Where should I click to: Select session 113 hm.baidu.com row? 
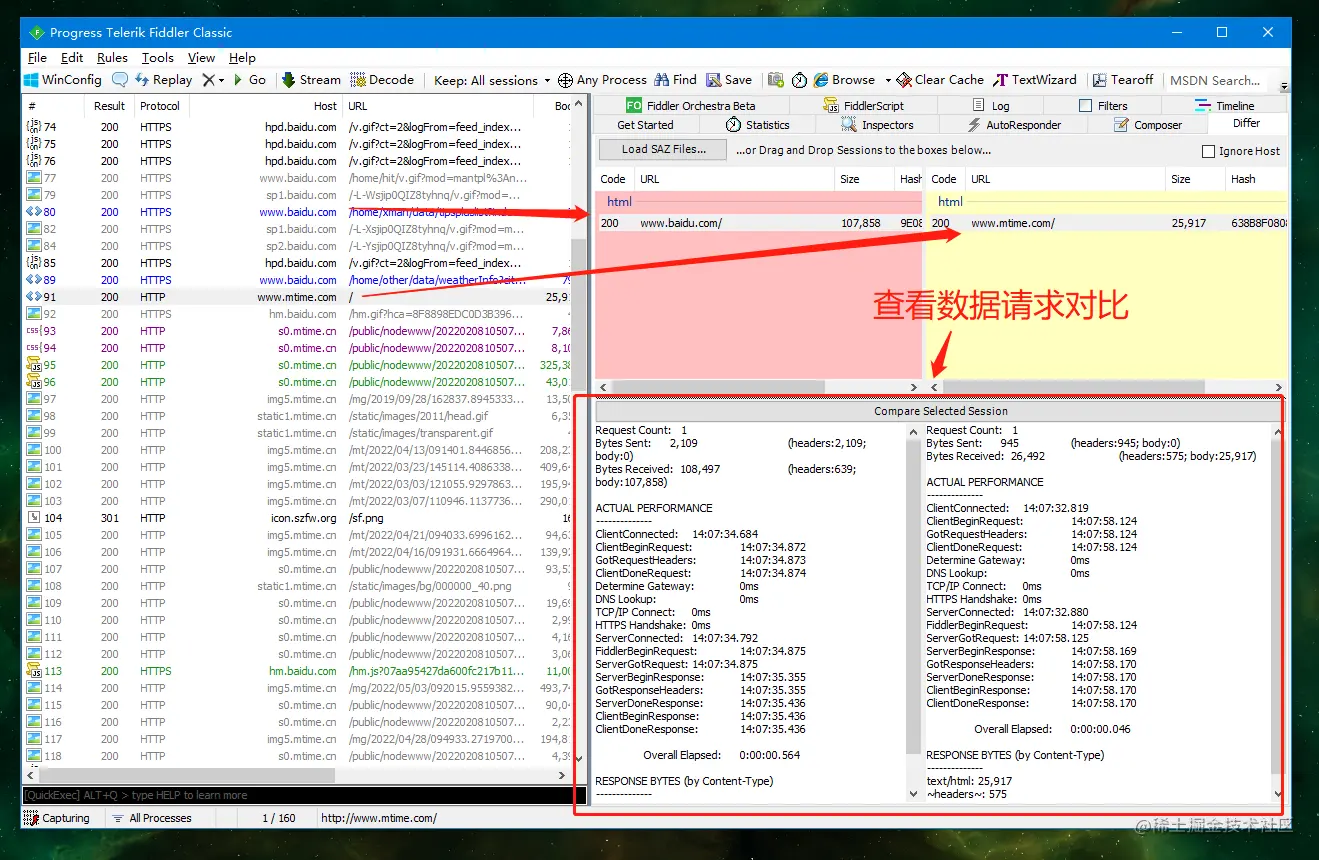point(297,671)
